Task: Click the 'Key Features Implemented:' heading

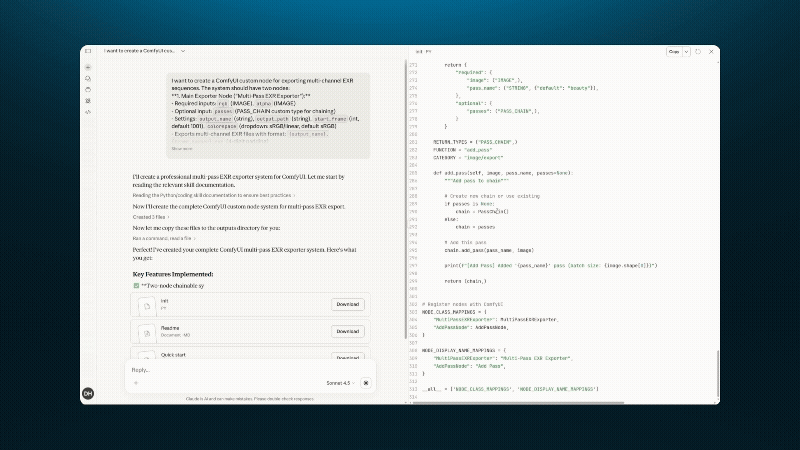Action: coord(173,274)
